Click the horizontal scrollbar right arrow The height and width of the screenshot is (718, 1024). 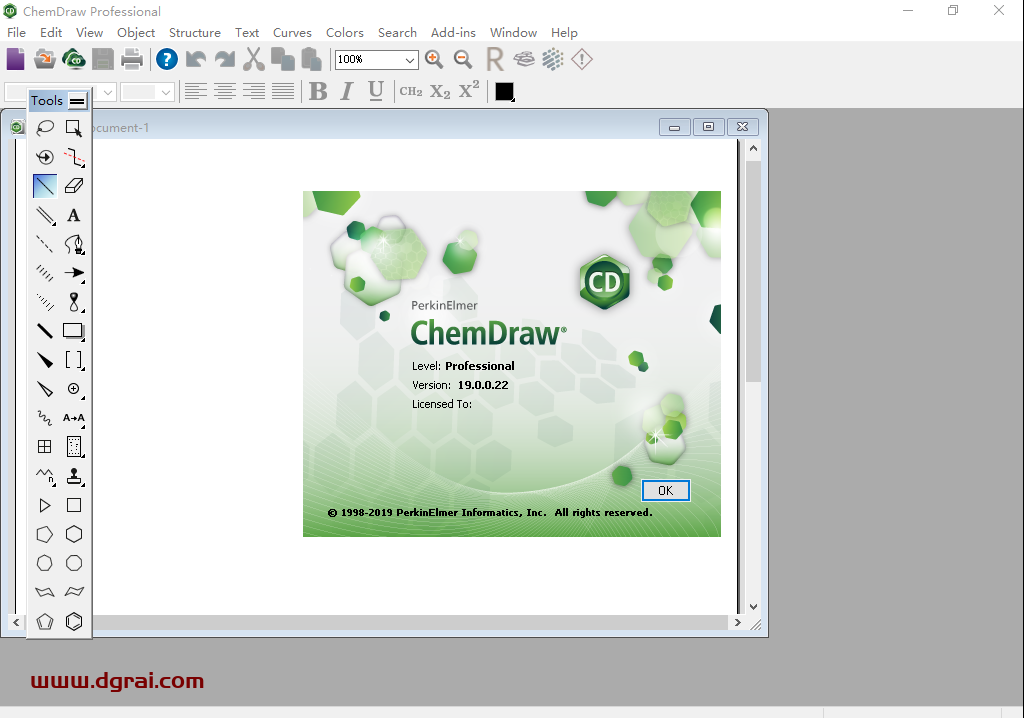(x=737, y=623)
